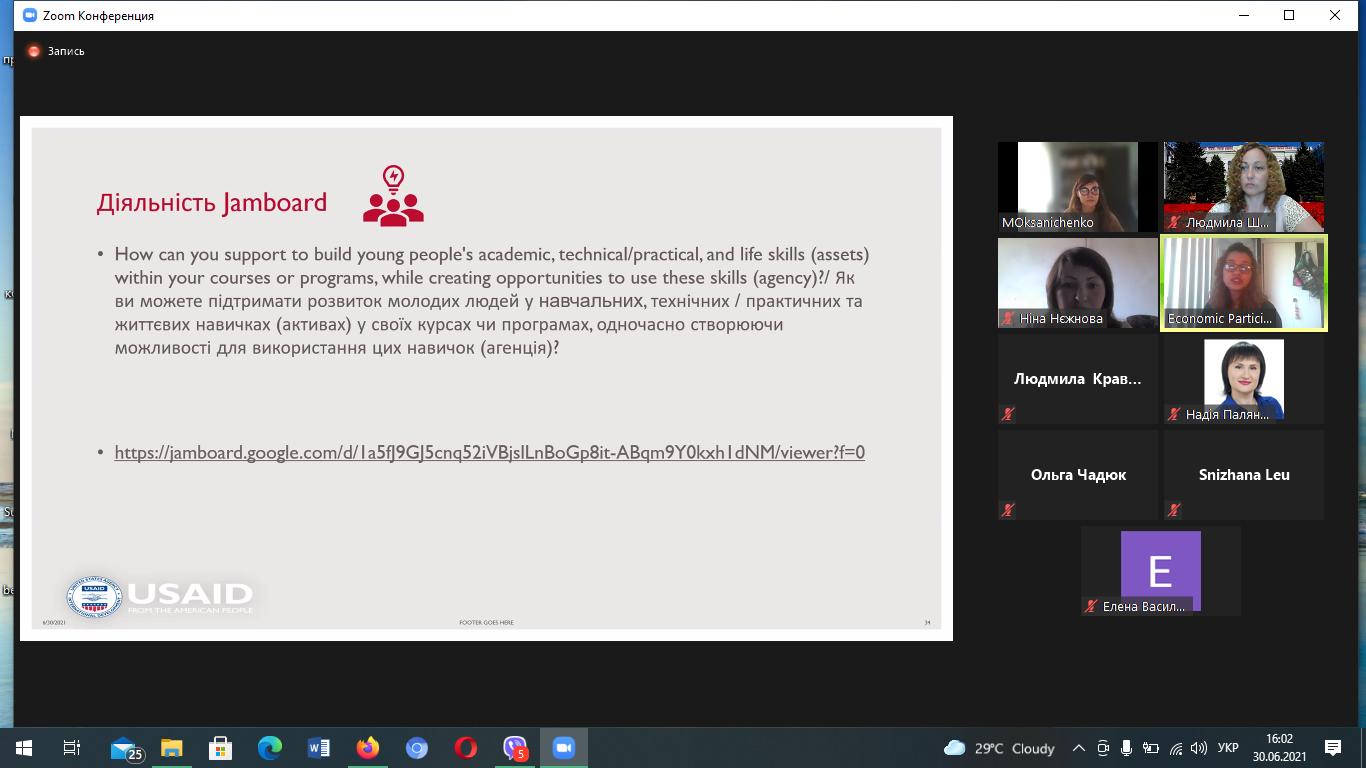Click the muted mic icon beside Надія Палян...

pos(1174,414)
